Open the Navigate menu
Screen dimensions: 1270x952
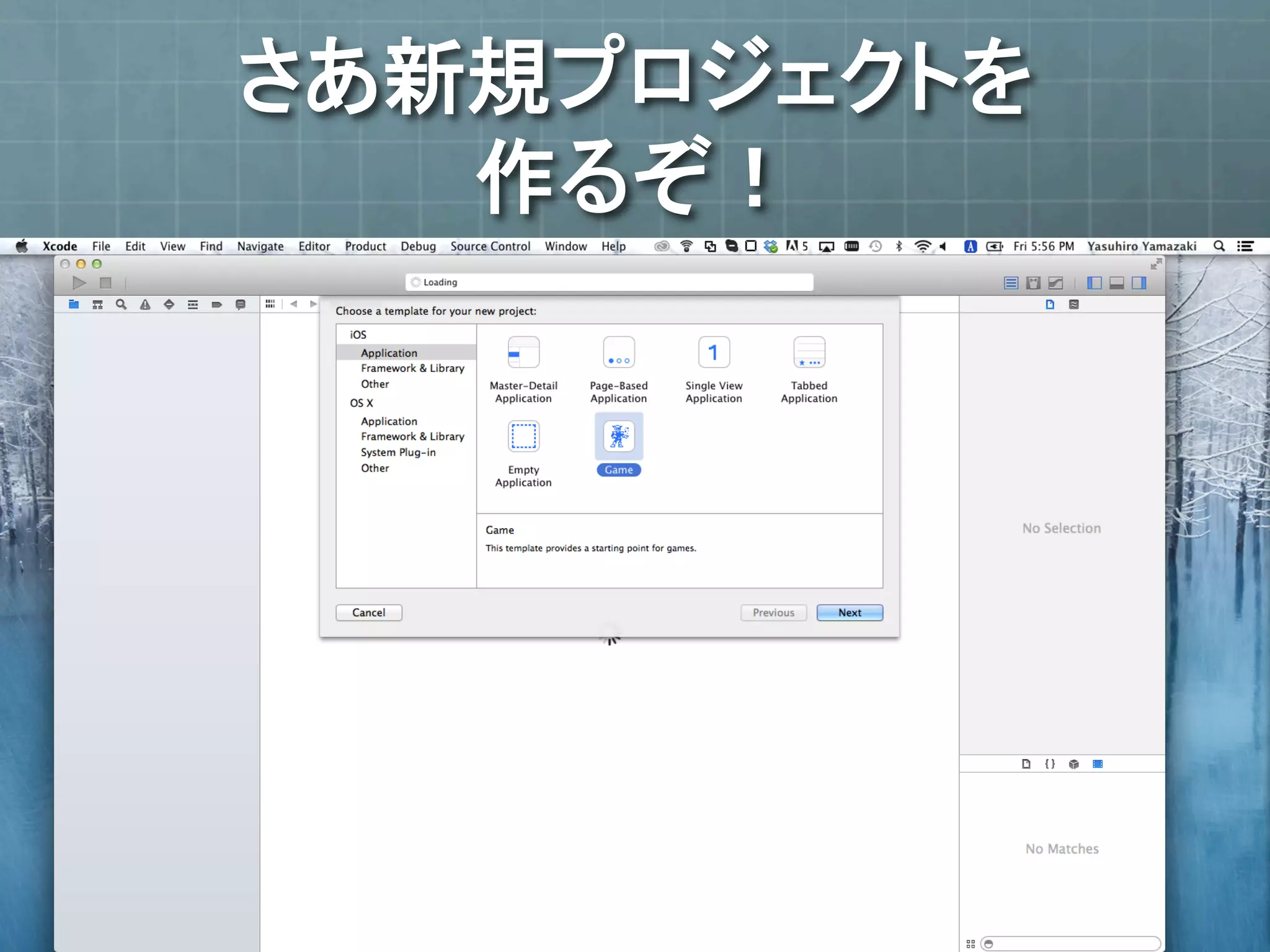coord(260,246)
